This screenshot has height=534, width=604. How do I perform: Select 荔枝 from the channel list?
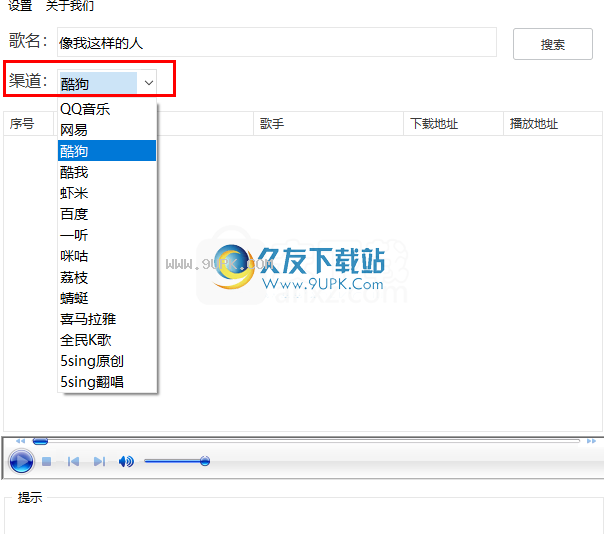107,277
